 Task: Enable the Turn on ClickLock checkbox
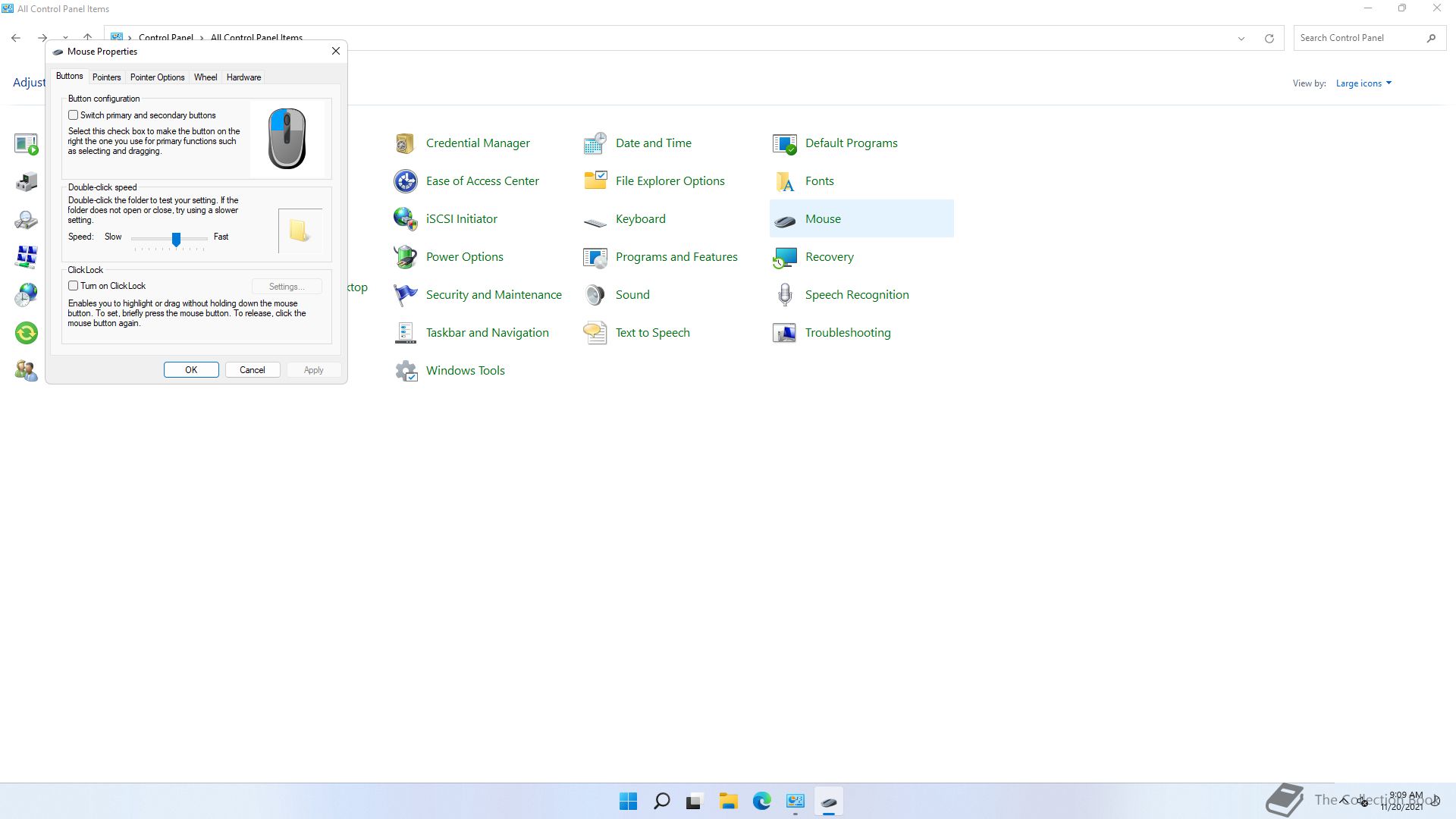[x=74, y=286]
